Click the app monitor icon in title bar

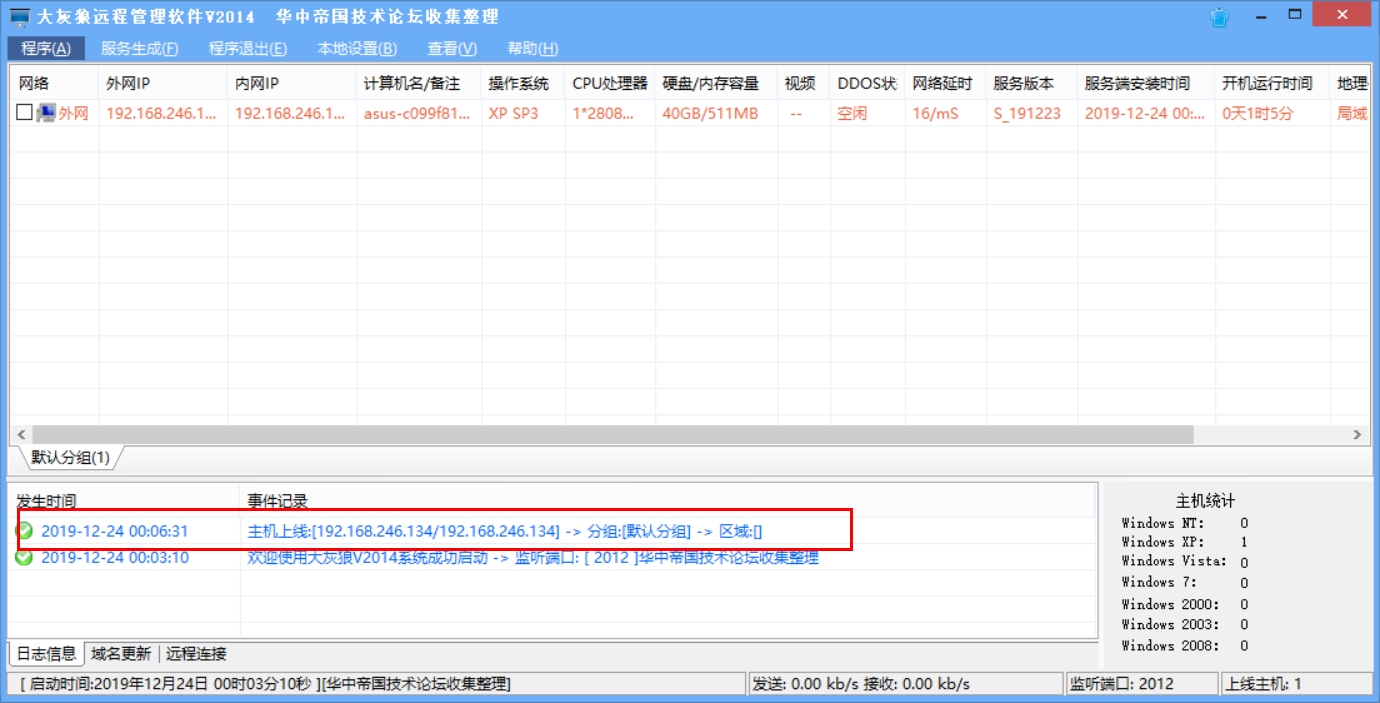click(x=19, y=17)
